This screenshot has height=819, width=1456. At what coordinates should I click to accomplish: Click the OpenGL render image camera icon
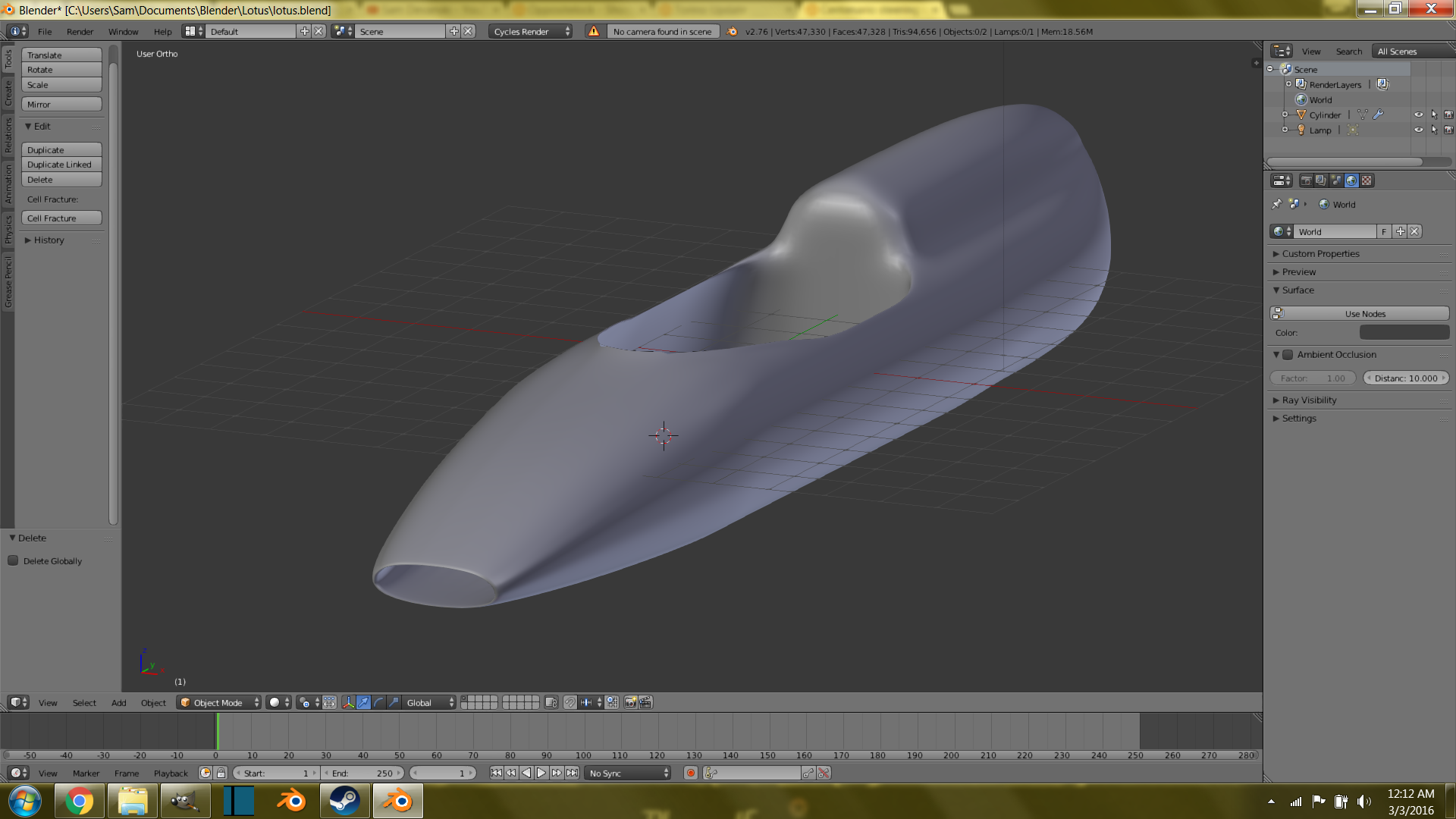pyautogui.click(x=630, y=702)
